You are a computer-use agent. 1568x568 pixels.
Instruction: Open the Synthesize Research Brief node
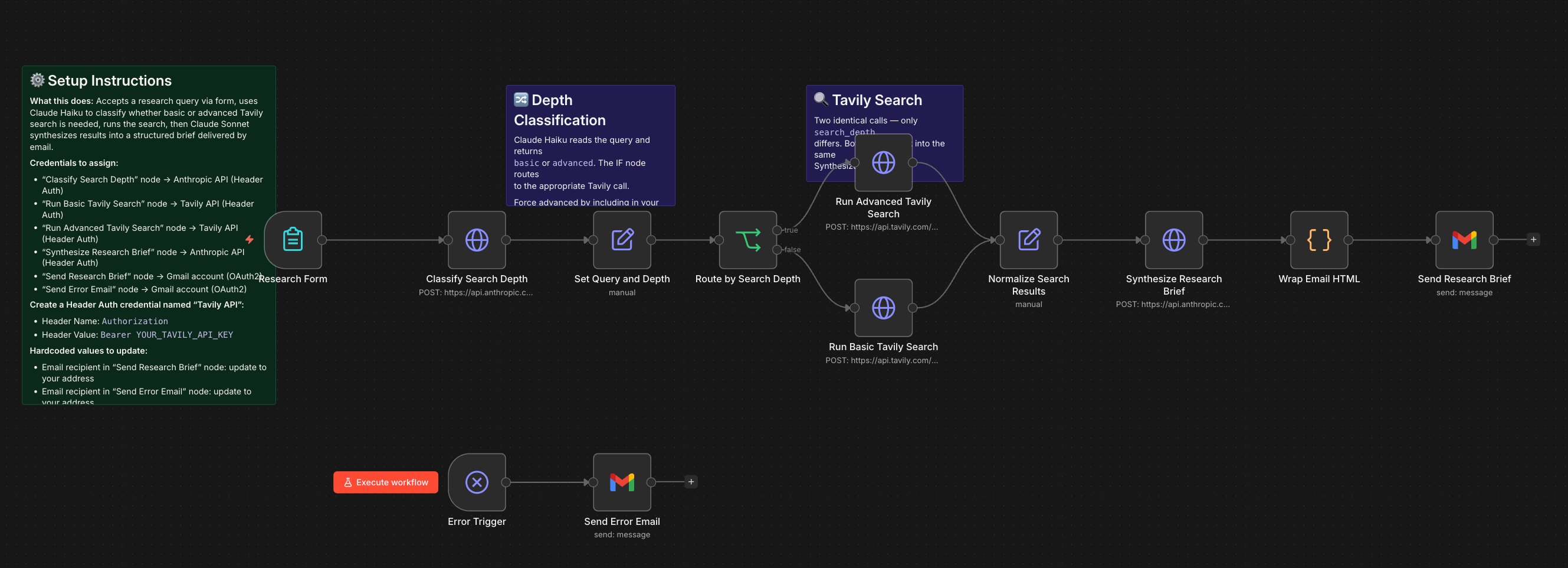1173,240
